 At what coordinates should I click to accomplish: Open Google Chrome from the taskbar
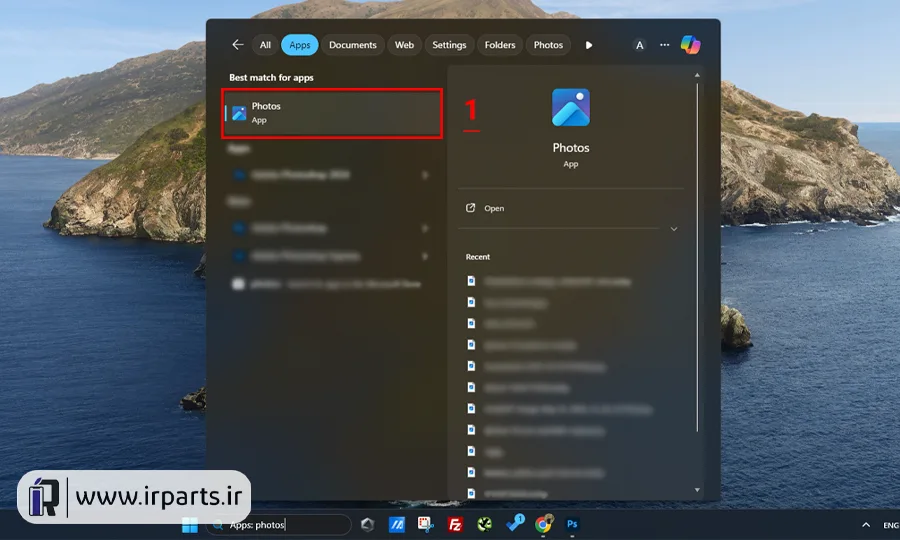tap(544, 524)
